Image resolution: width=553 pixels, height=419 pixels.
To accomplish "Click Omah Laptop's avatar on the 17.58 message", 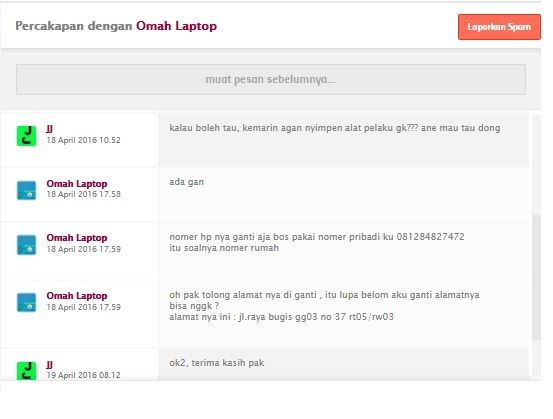I will pos(26,190).
